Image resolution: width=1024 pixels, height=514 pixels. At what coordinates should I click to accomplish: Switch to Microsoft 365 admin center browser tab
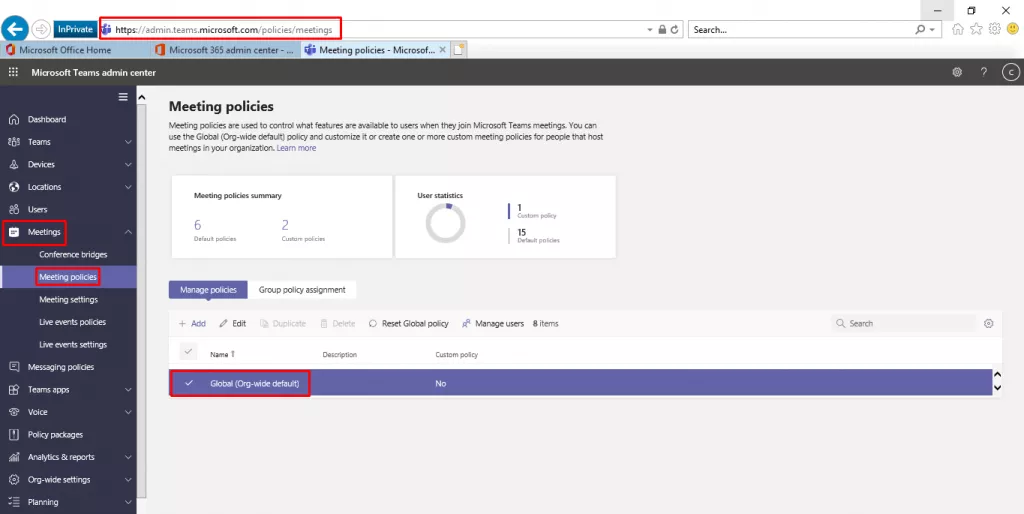(225, 49)
